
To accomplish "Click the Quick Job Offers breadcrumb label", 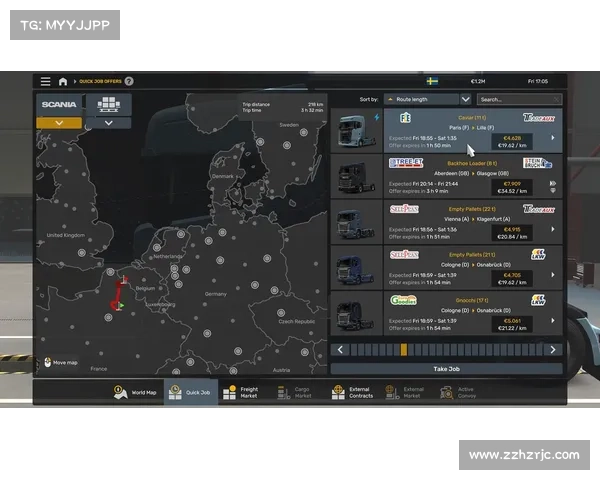I will pos(100,81).
